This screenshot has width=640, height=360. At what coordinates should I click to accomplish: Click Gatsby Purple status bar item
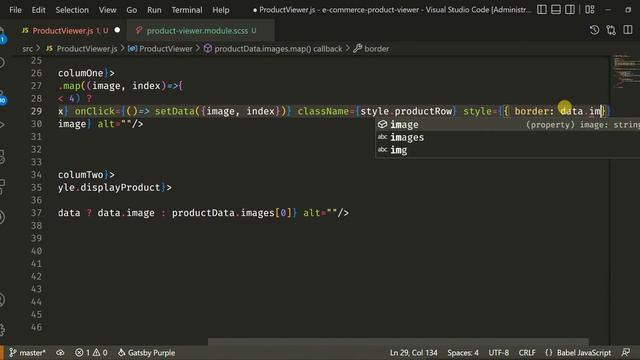pos(147,353)
